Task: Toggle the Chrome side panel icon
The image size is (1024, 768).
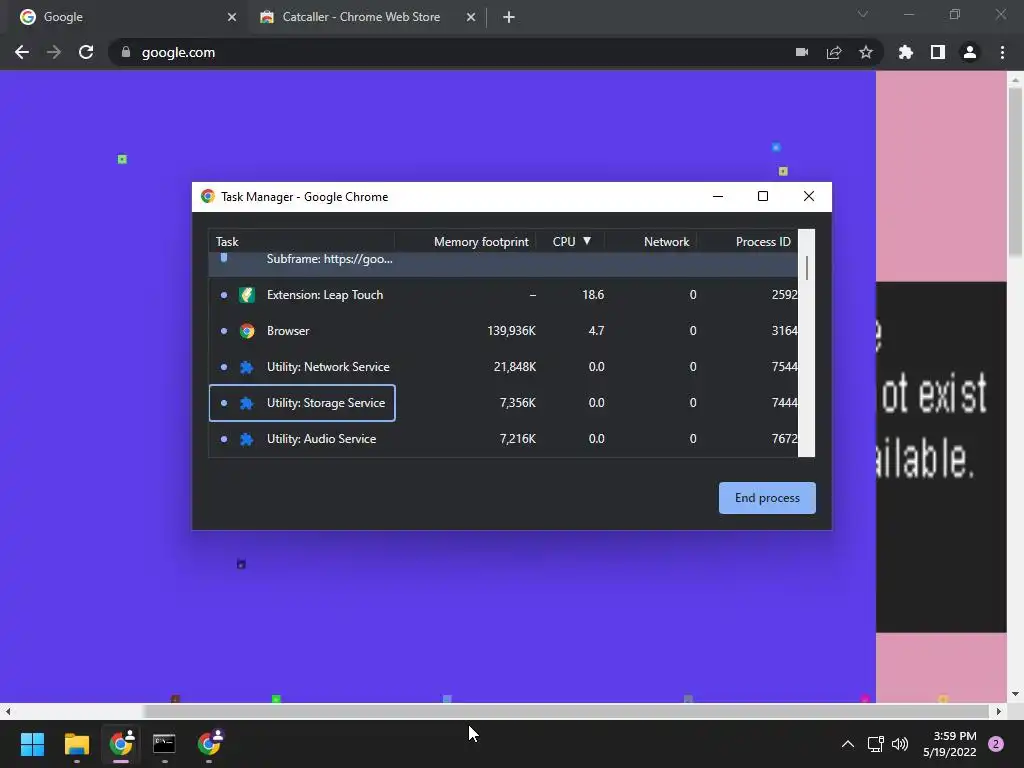Action: tap(938, 52)
